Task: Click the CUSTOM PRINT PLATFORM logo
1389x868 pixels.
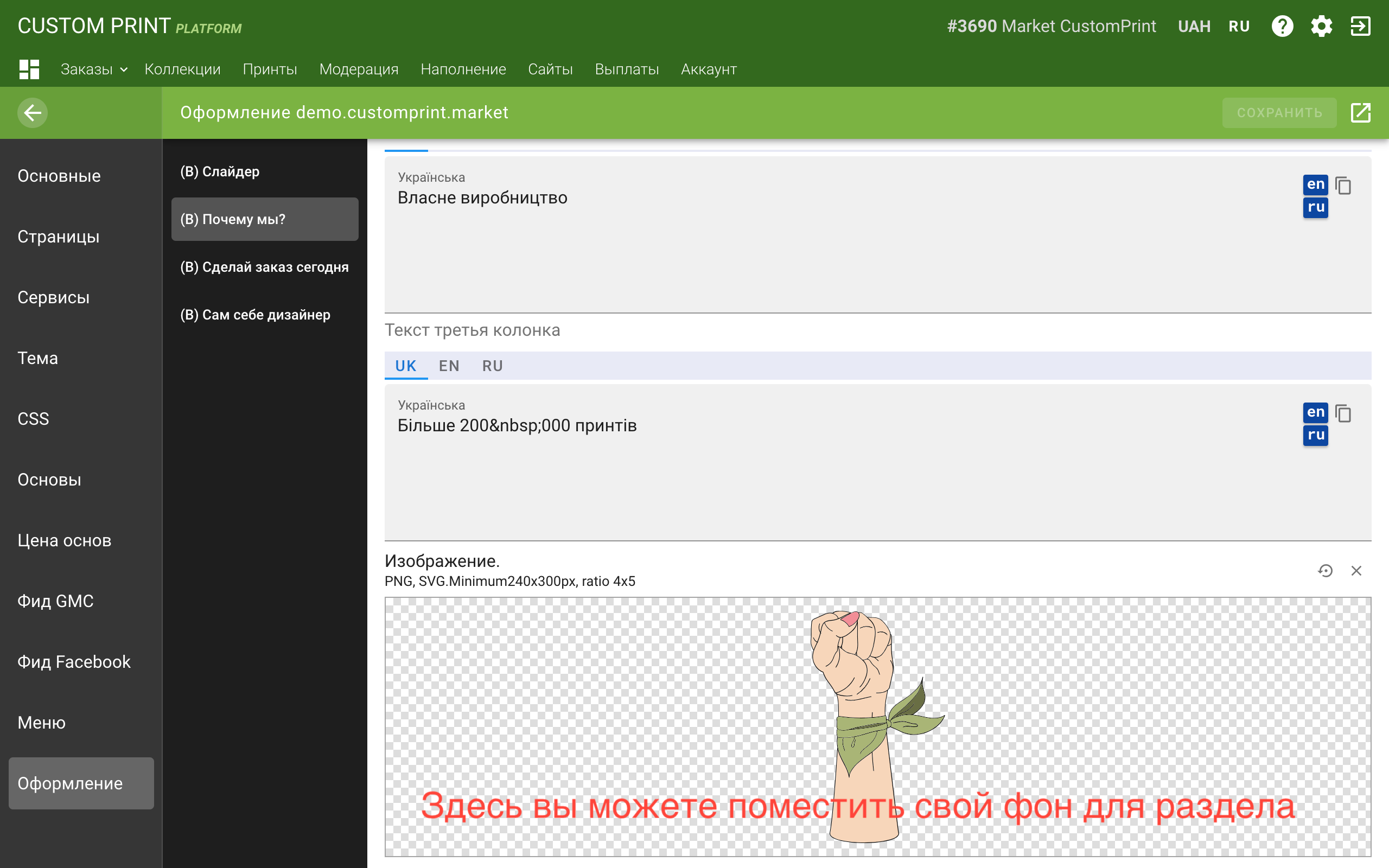Action: pyautogui.click(x=130, y=26)
